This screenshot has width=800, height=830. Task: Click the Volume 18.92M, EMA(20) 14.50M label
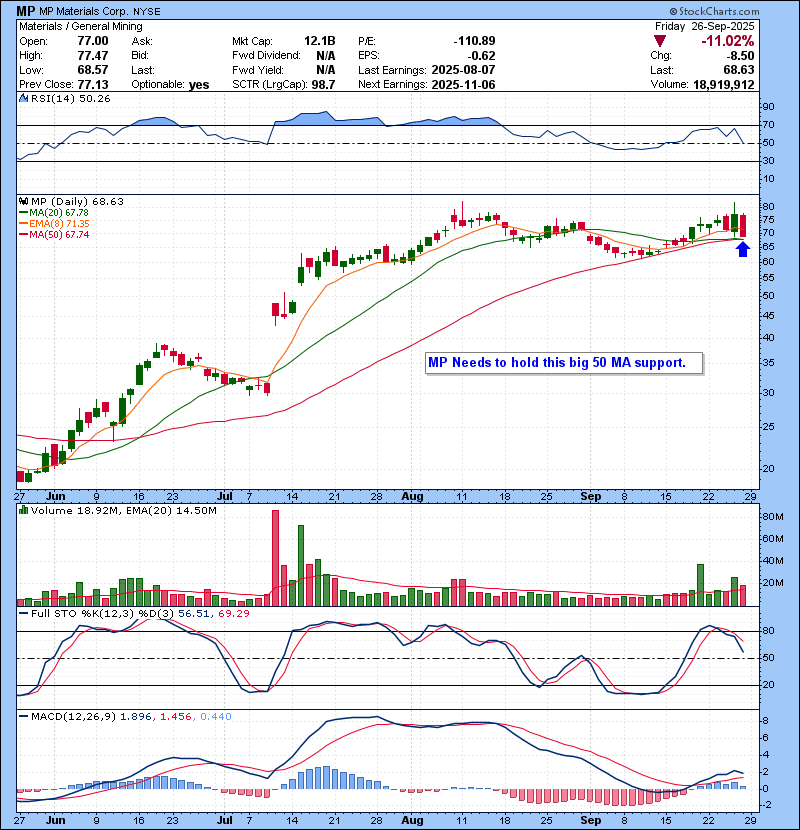point(123,510)
